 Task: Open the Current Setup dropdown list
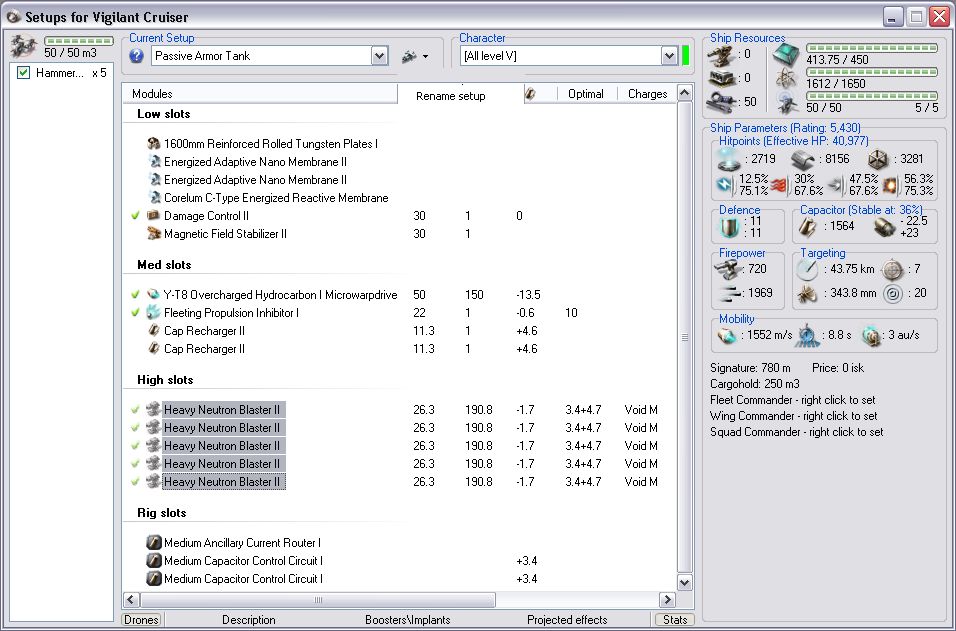click(x=379, y=56)
